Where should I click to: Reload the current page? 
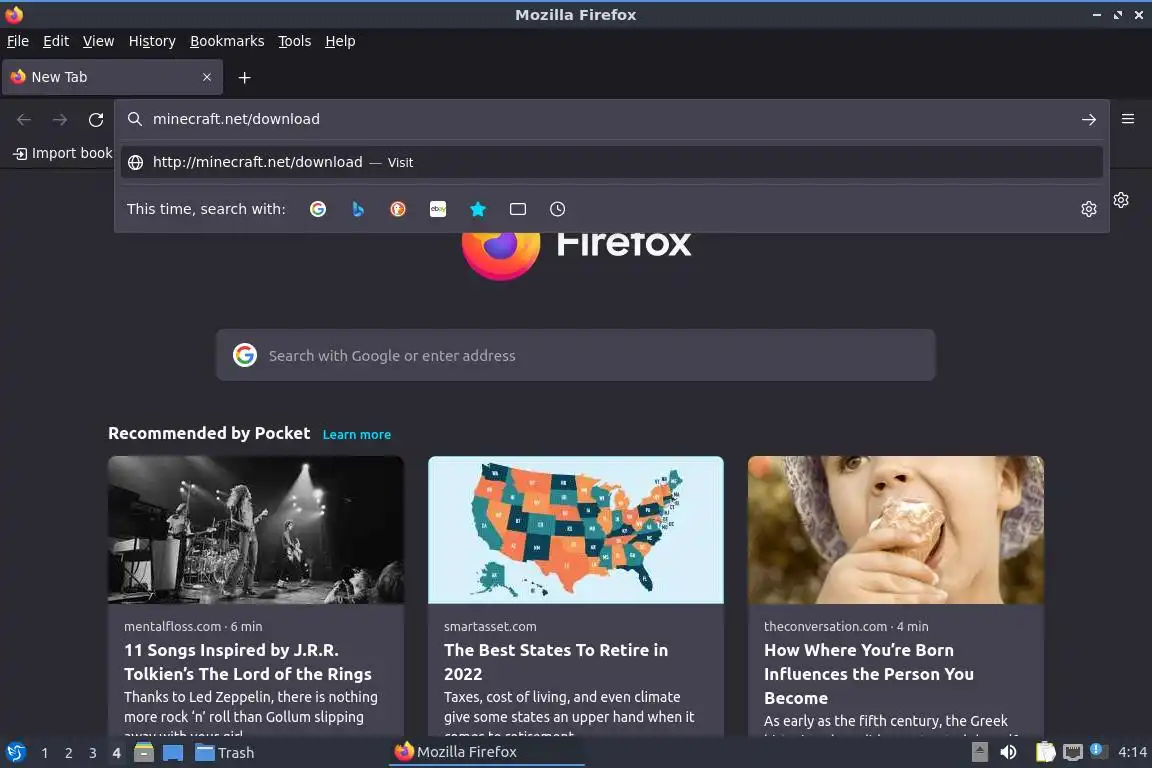tap(96, 120)
